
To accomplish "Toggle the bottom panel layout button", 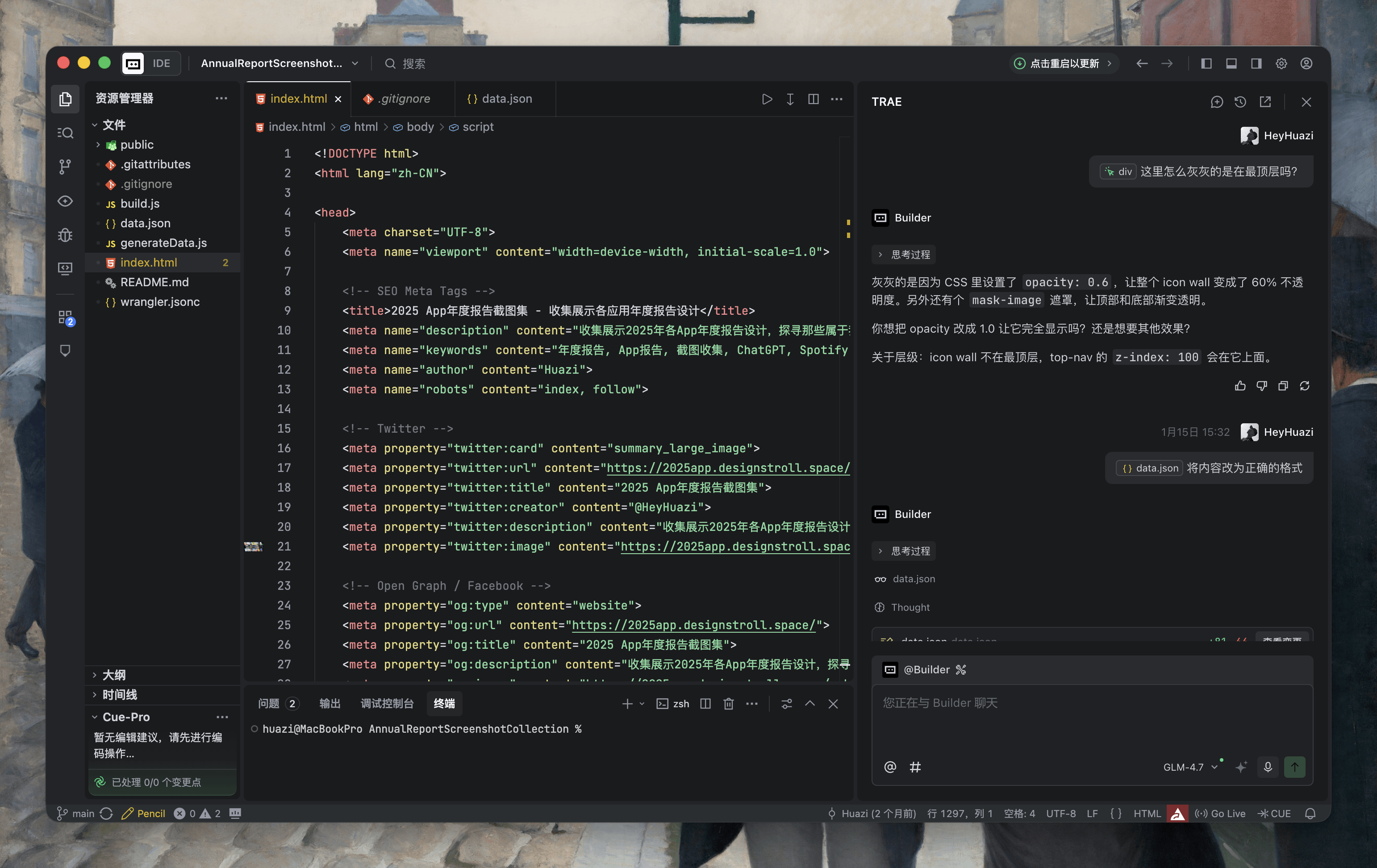I will (1231, 63).
